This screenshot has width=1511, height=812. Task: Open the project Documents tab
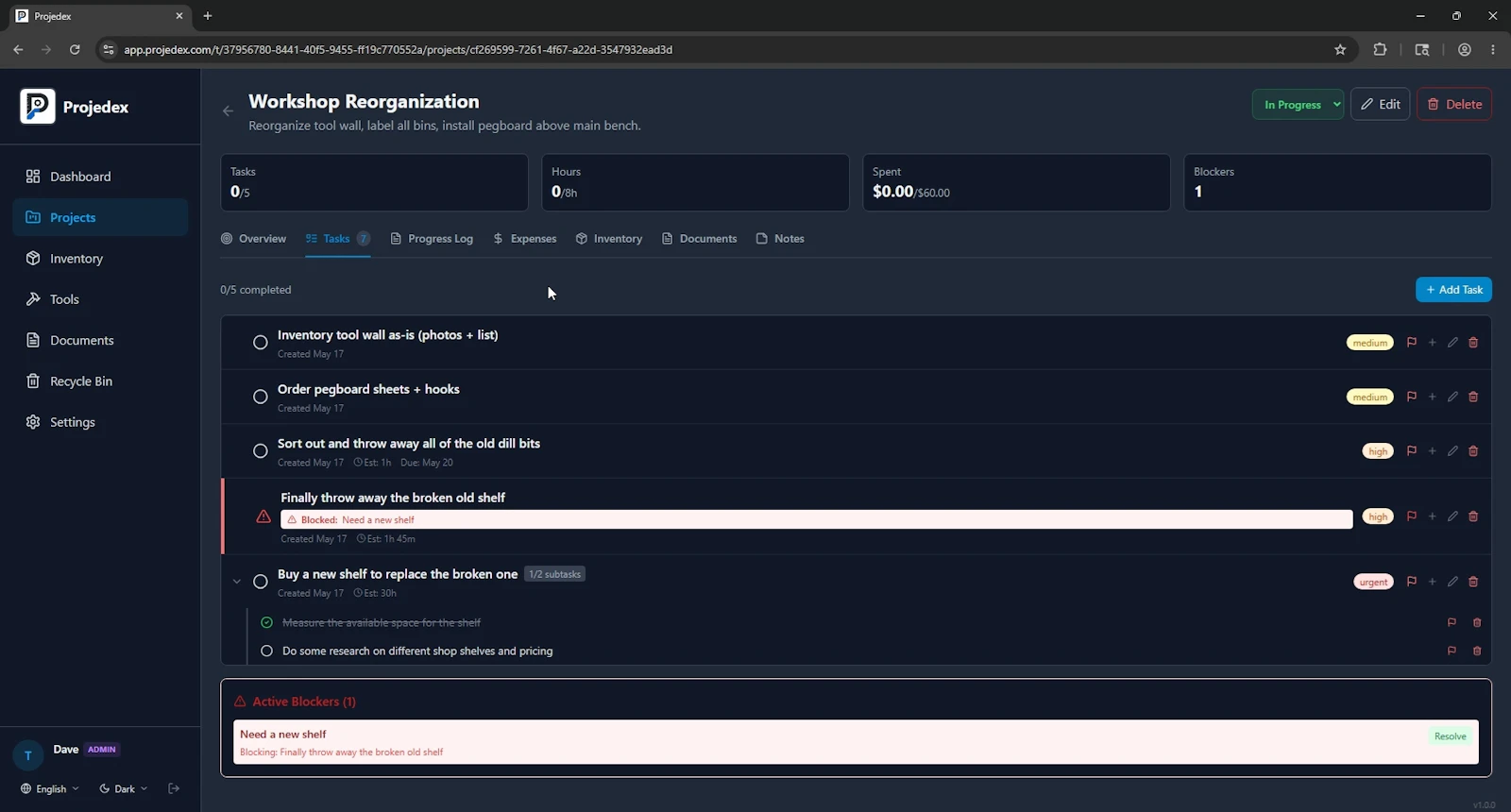point(699,239)
